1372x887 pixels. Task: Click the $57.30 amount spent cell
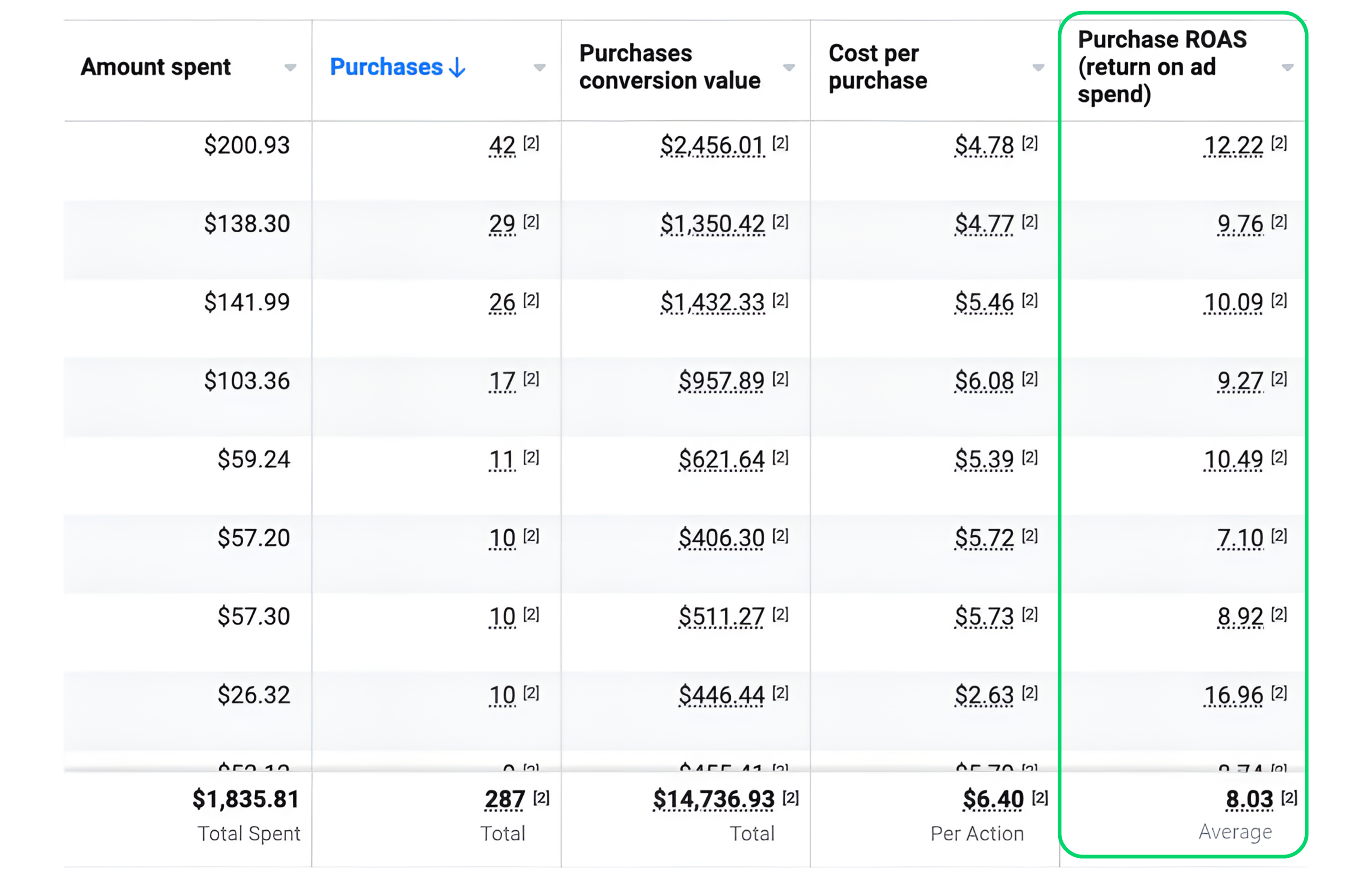(x=254, y=616)
